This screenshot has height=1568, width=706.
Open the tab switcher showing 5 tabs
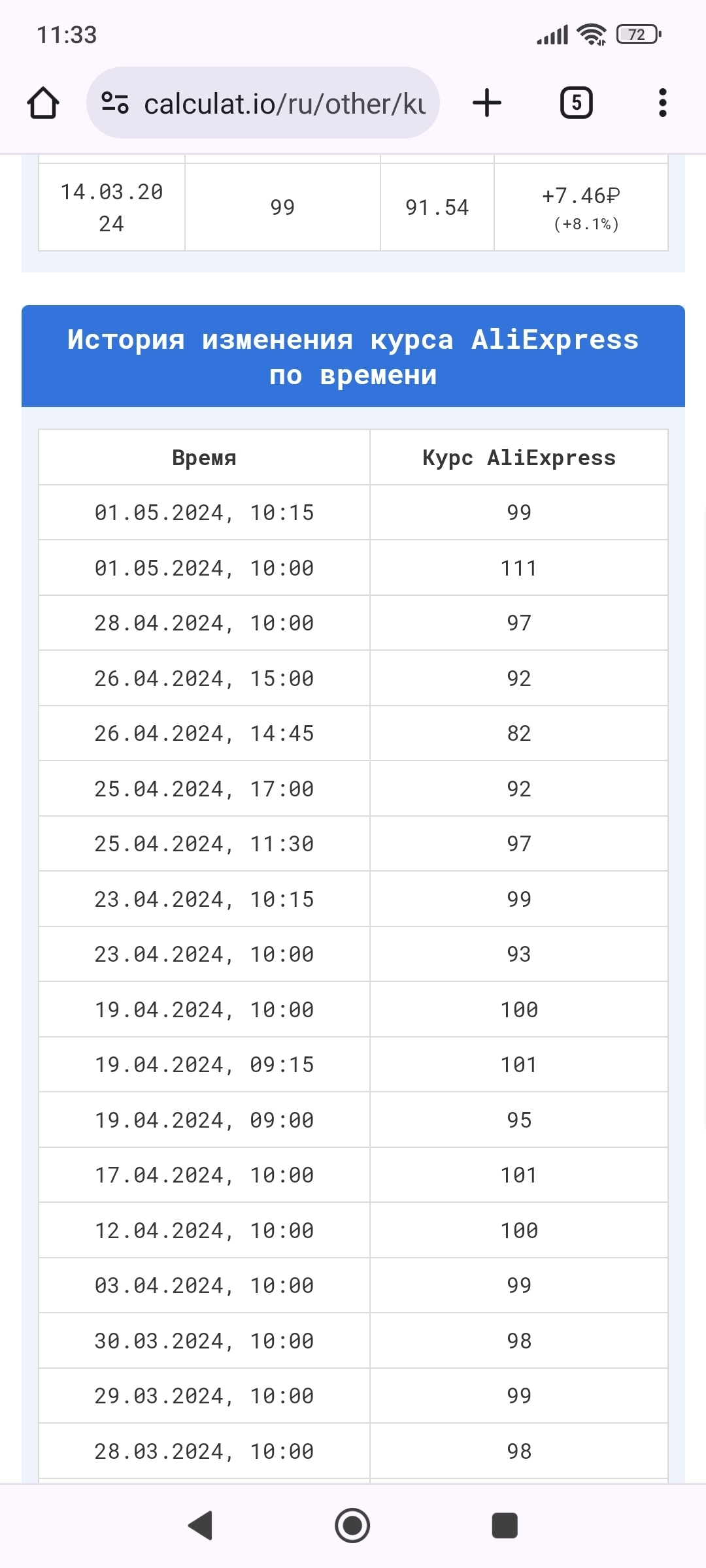pyautogui.click(x=576, y=103)
